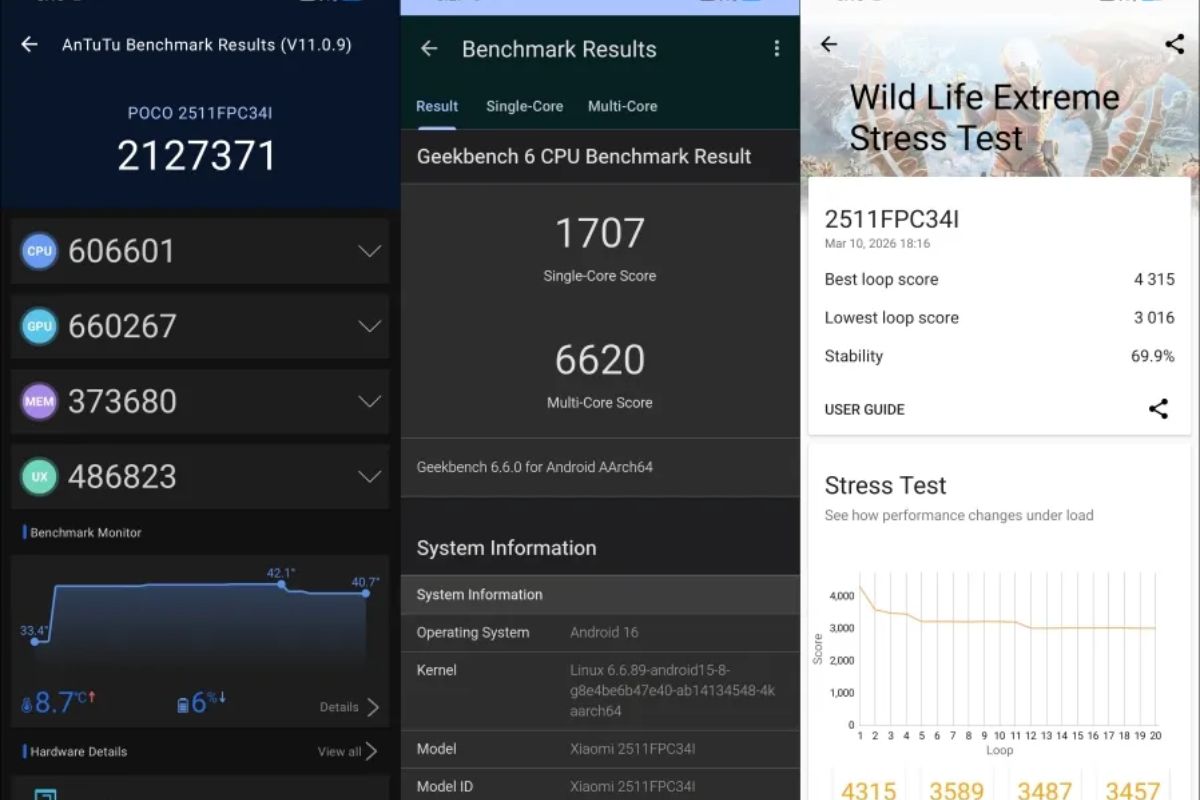Open the USER GUIDE link
This screenshot has width=1200, height=800.
(864, 409)
